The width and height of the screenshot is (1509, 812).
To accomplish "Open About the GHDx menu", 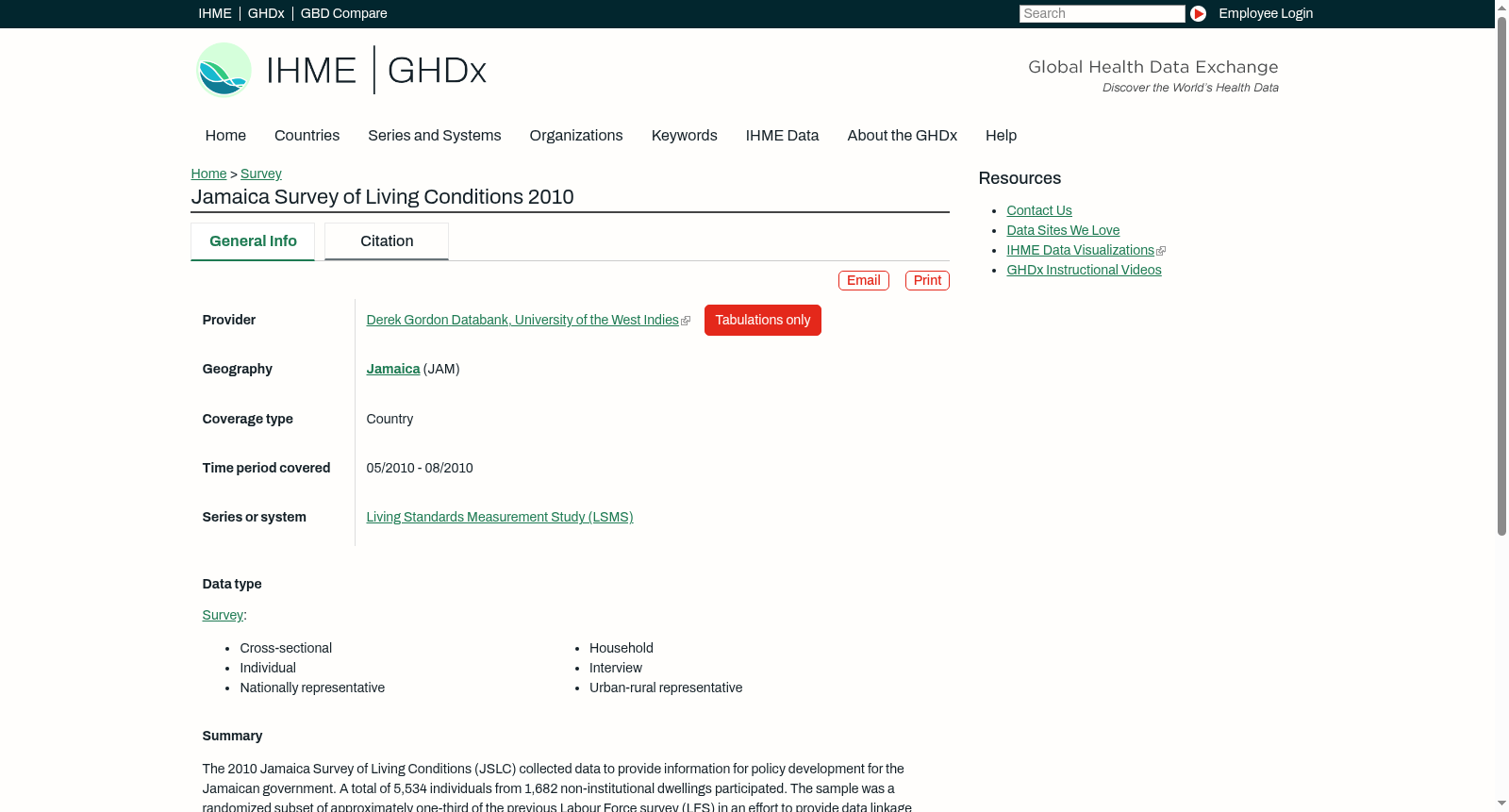I will (x=903, y=135).
